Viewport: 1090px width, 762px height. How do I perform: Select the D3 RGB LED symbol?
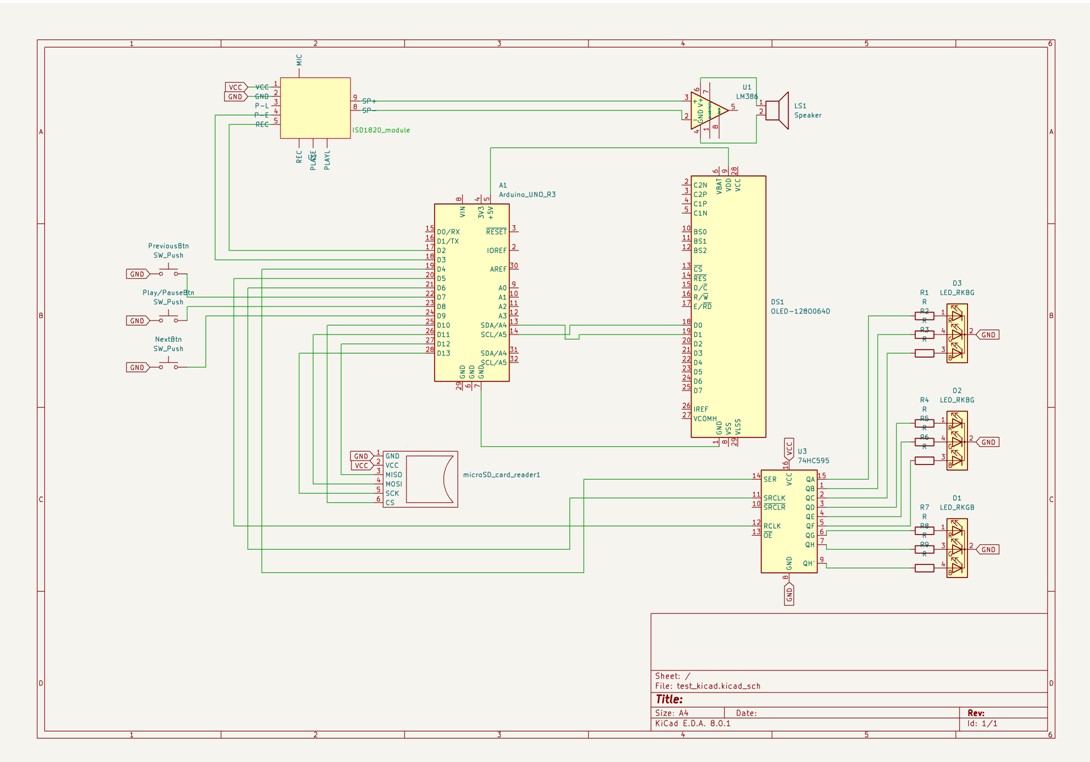957,333
